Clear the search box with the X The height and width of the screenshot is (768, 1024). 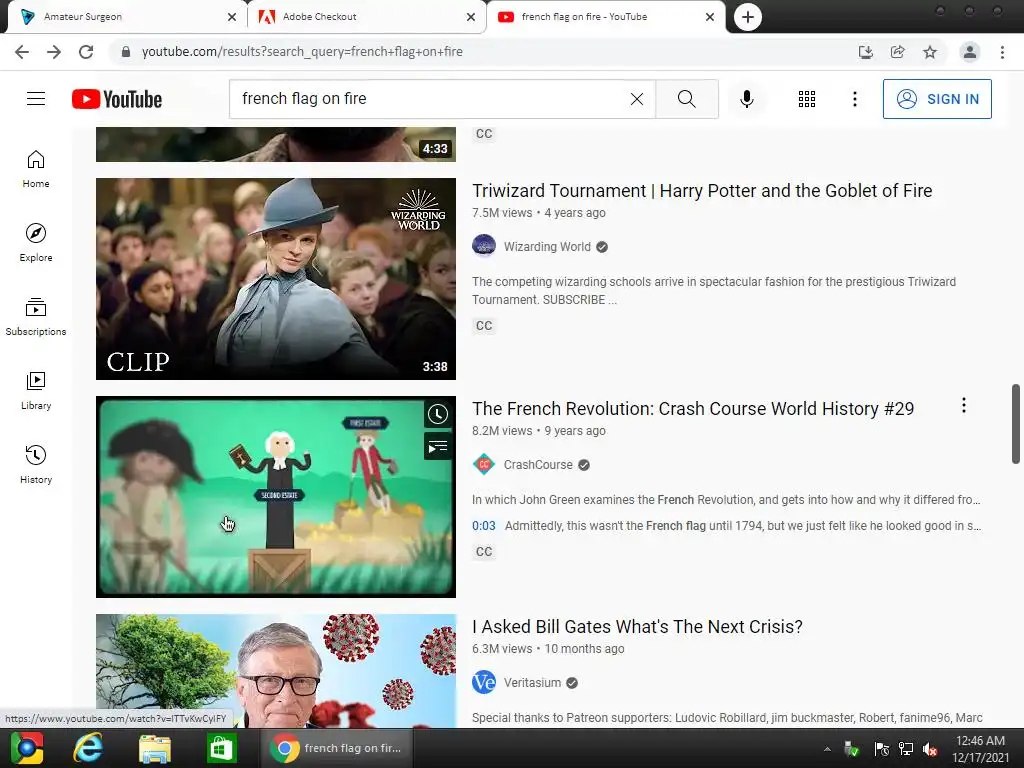pos(637,99)
